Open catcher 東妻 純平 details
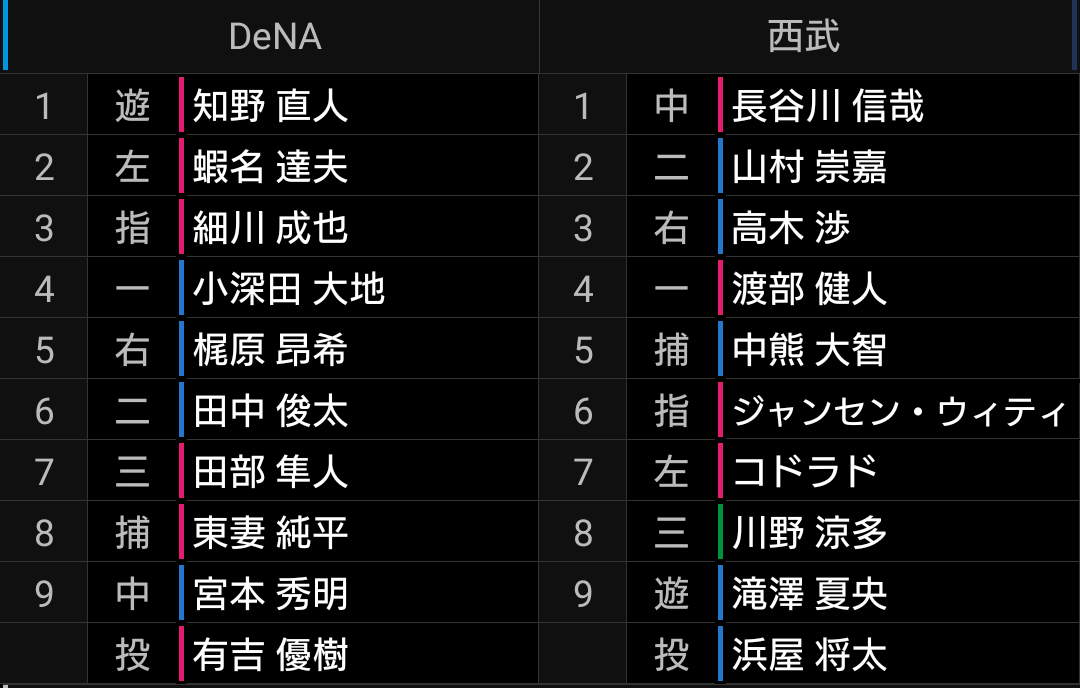 [x=270, y=533]
